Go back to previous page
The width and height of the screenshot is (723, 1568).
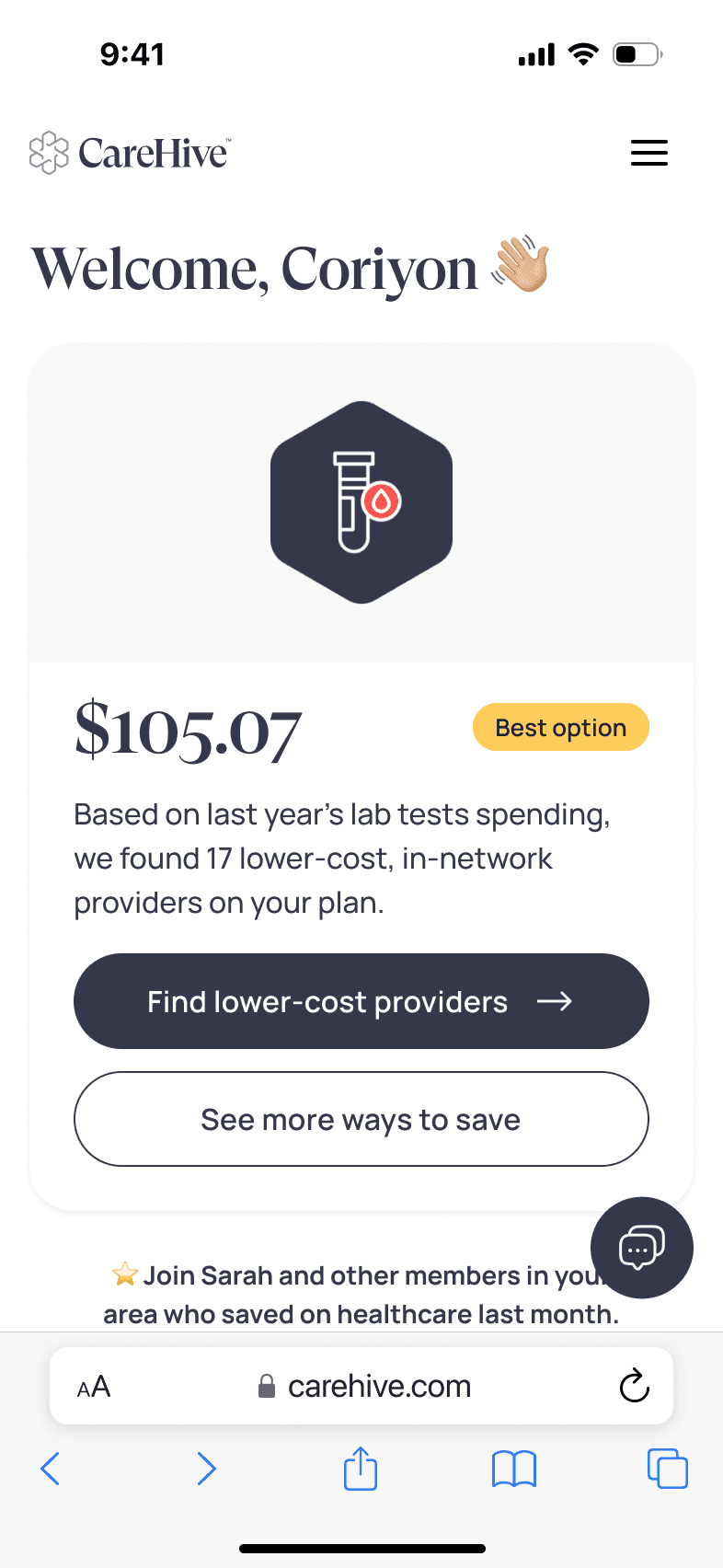click(x=51, y=1469)
